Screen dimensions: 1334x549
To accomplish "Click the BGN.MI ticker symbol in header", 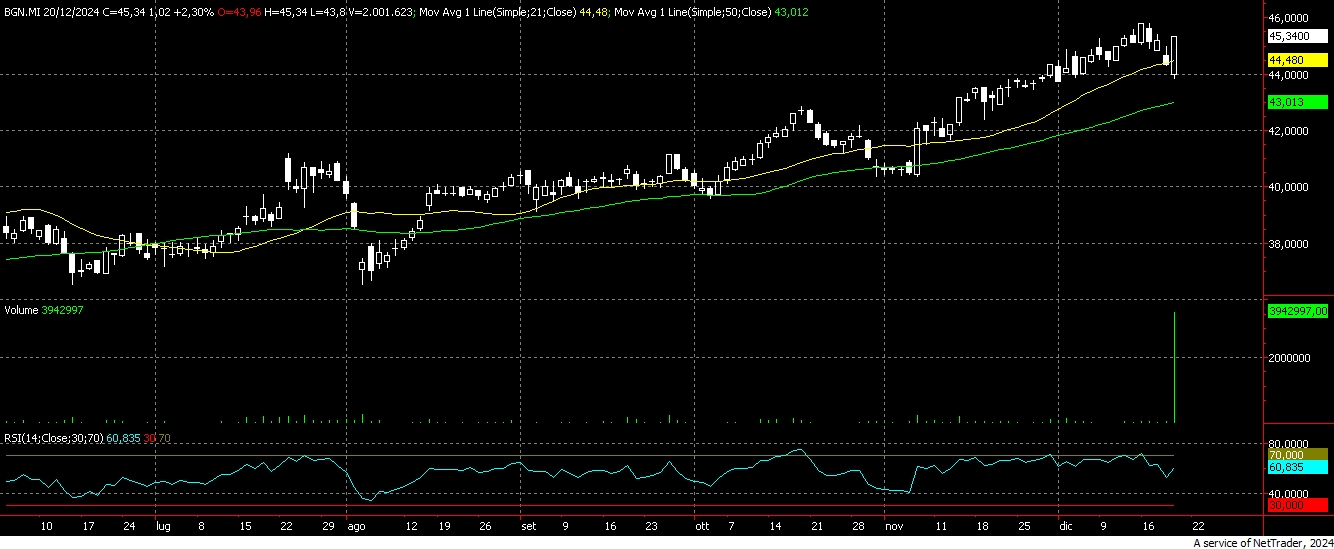I will (22, 12).
